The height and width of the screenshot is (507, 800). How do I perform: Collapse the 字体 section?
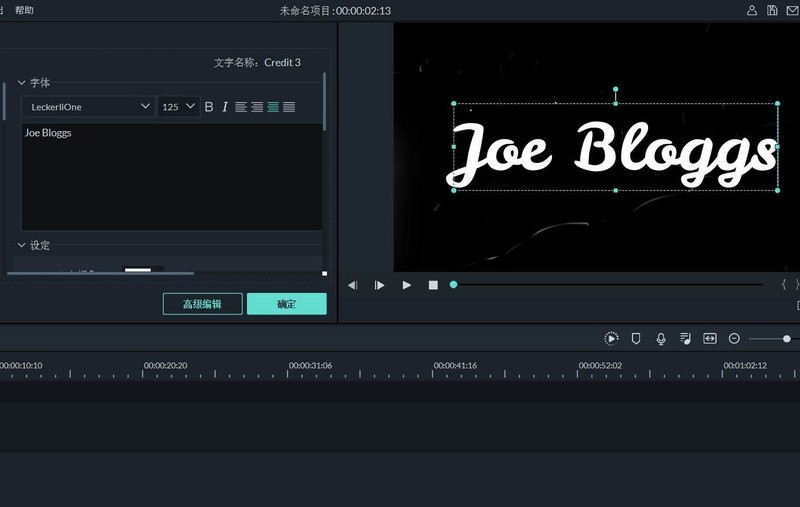22,83
